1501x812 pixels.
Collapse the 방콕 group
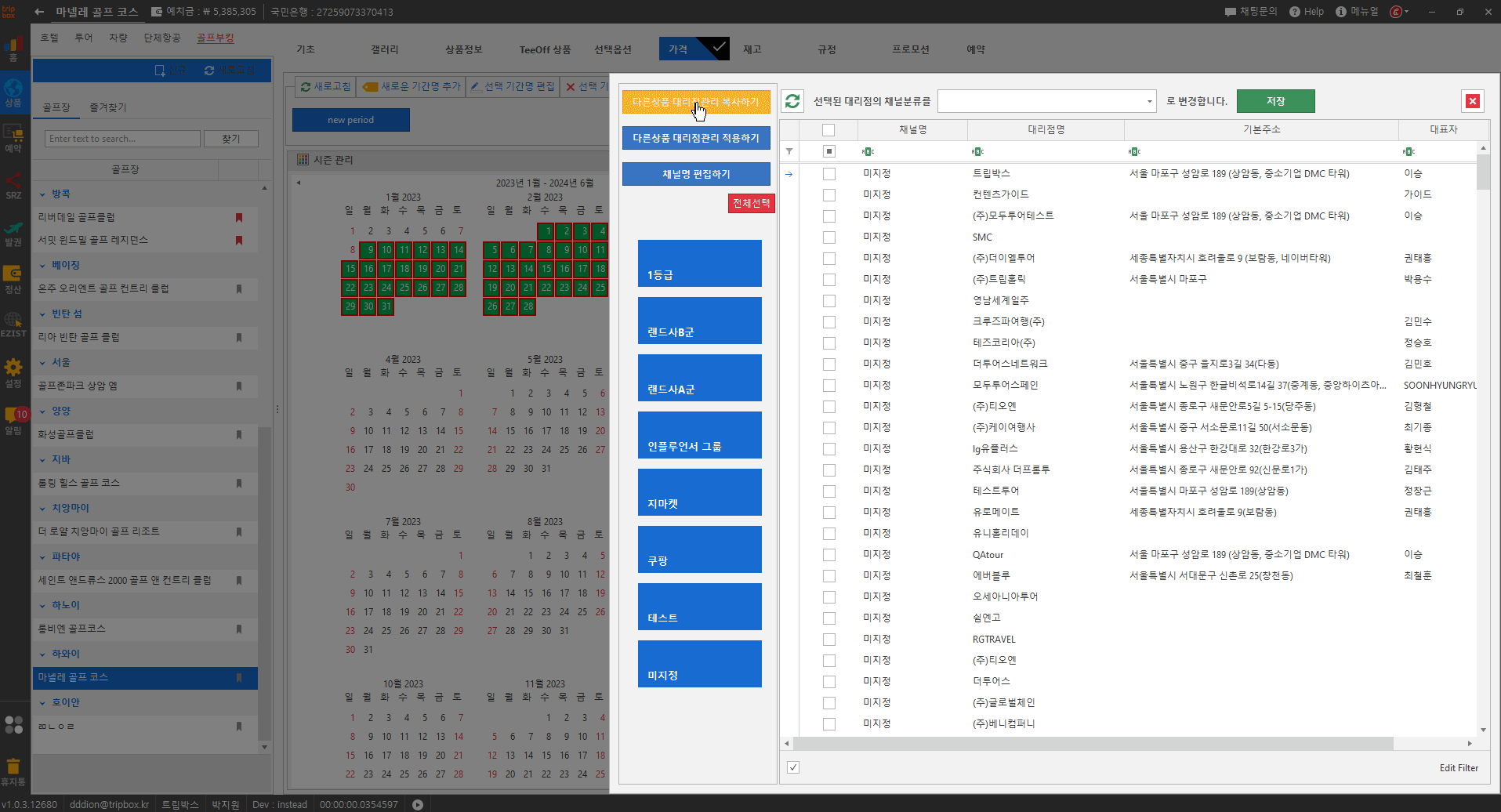point(43,194)
